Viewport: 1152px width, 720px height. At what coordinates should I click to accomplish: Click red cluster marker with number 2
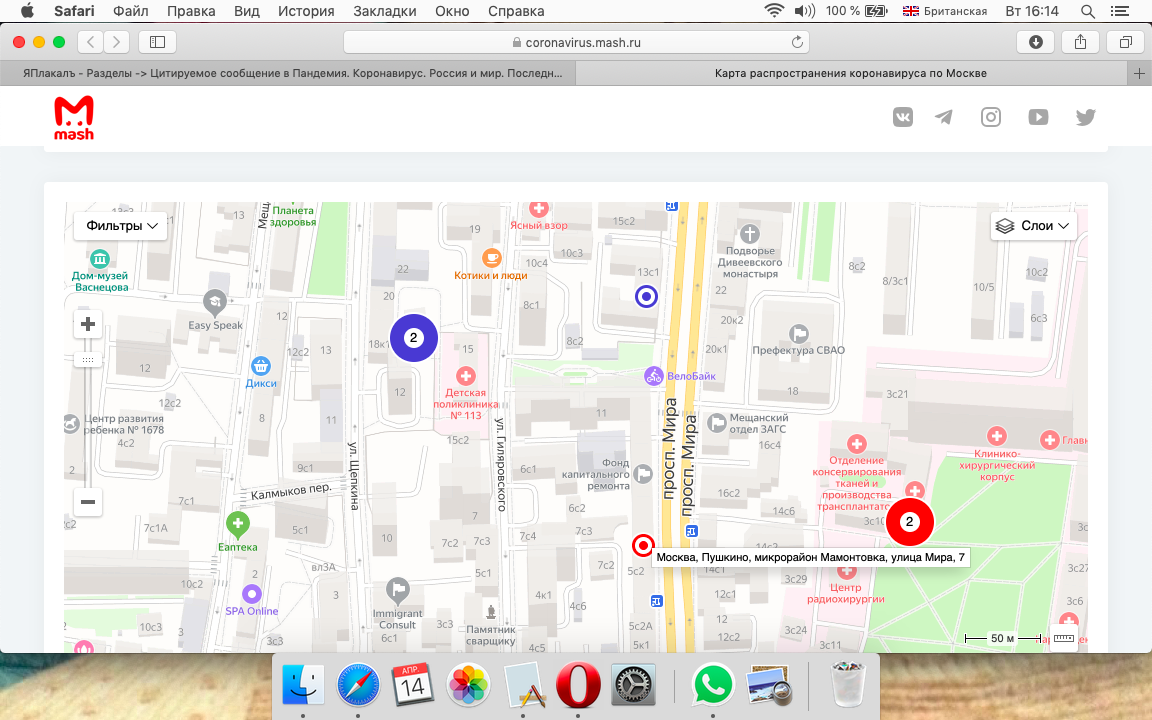pos(910,522)
